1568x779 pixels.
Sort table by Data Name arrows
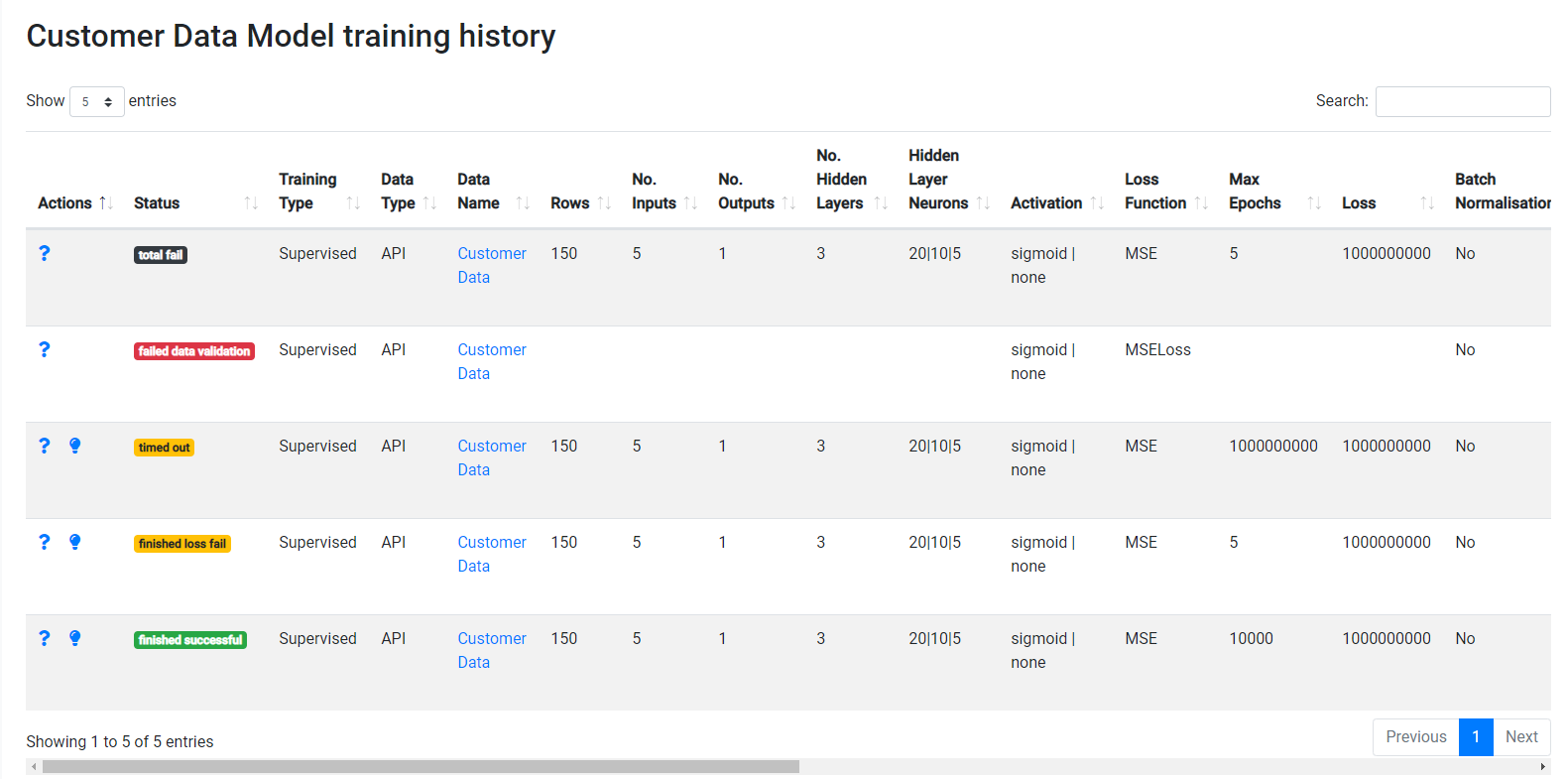[523, 202]
